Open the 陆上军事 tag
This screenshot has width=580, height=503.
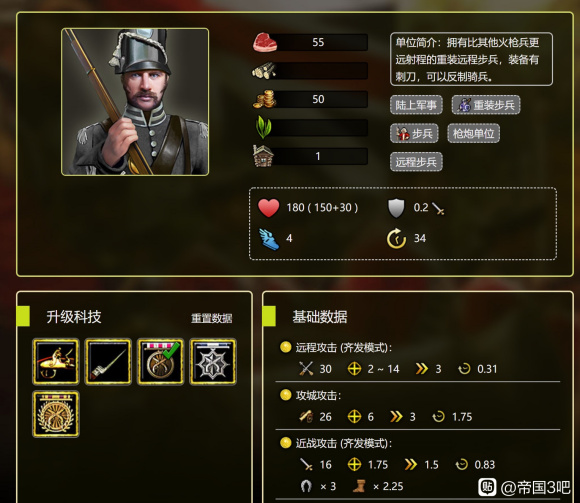click(x=416, y=105)
